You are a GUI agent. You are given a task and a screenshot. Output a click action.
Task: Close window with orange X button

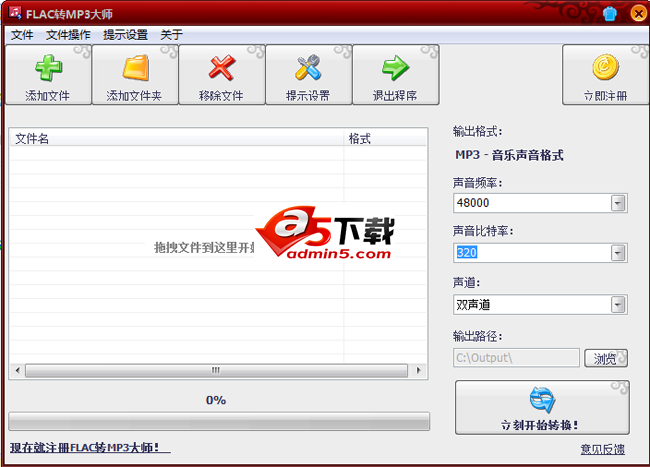pyautogui.click(x=638, y=14)
